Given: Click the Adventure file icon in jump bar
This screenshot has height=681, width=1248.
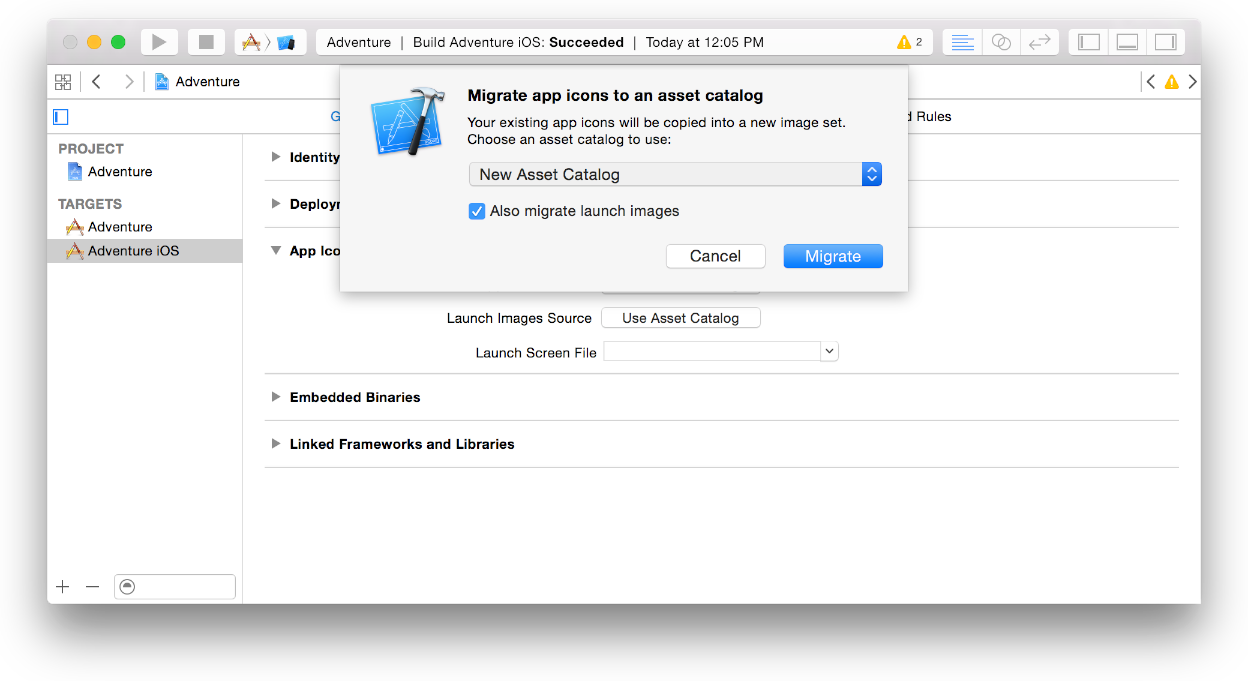Looking at the screenshot, I should [x=162, y=81].
